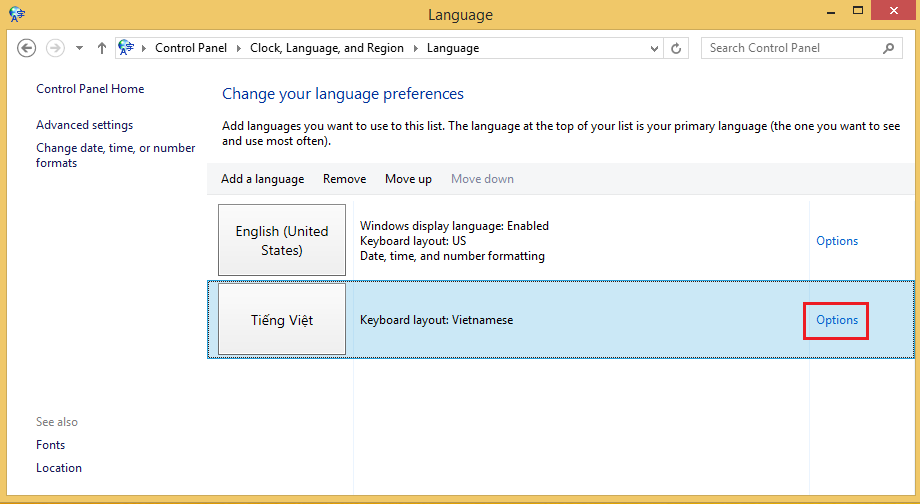
Task: Click Remove in the language toolbar
Action: pos(344,179)
